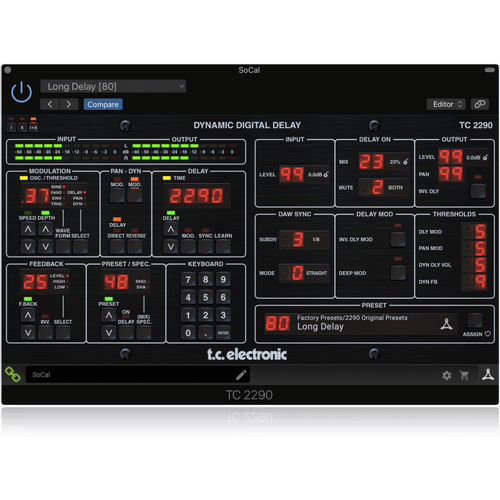Image resolution: width=500 pixels, height=500 pixels.
Task: Click the lock icon beside MIX 23%
Action: (x=405, y=162)
